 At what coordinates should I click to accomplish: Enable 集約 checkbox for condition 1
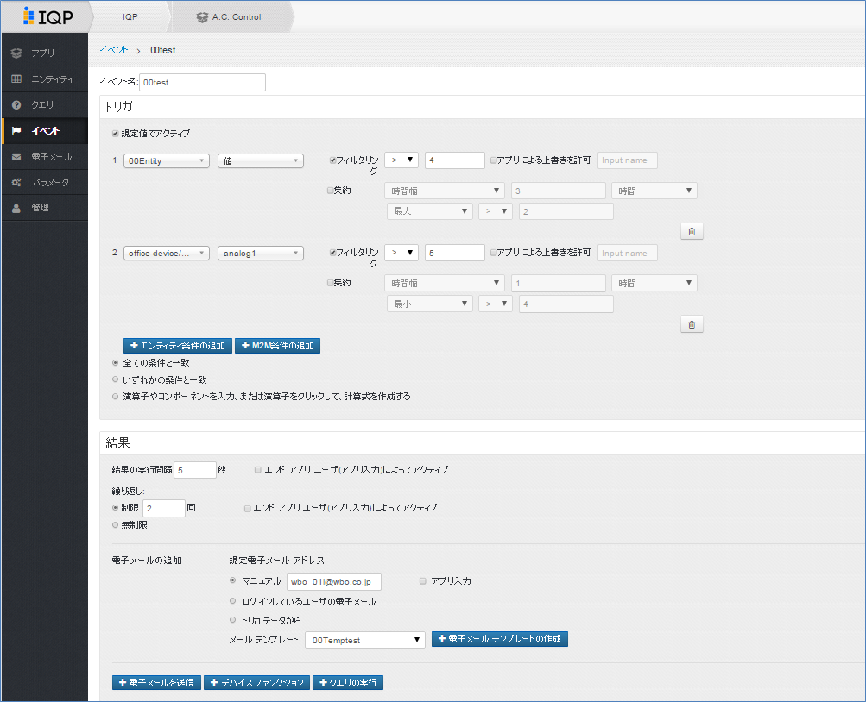click(331, 190)
